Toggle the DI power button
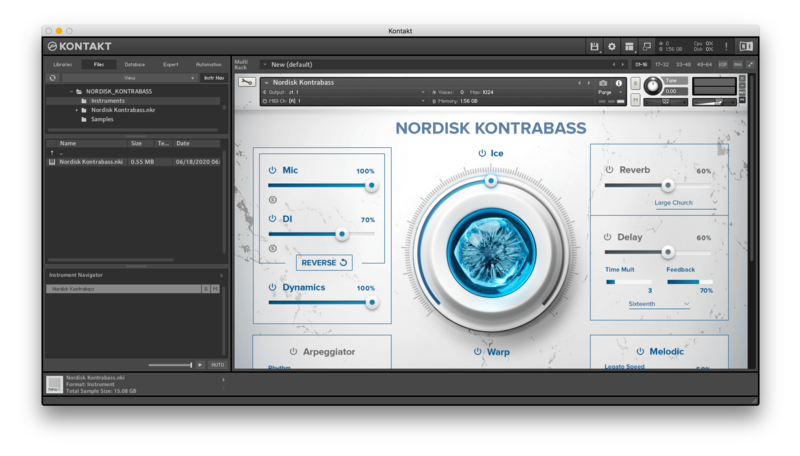The width and height of the screenshot is (800, 456). tap(272, 218)
